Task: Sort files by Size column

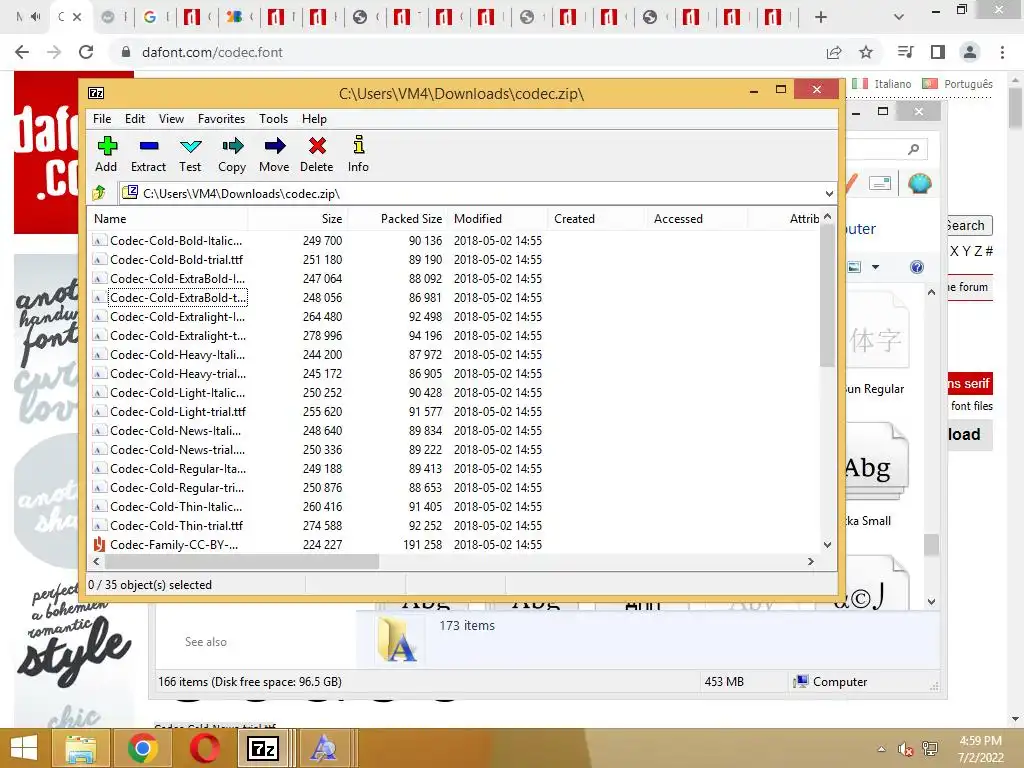Action: pyautogui.click(x=297, y=219)
